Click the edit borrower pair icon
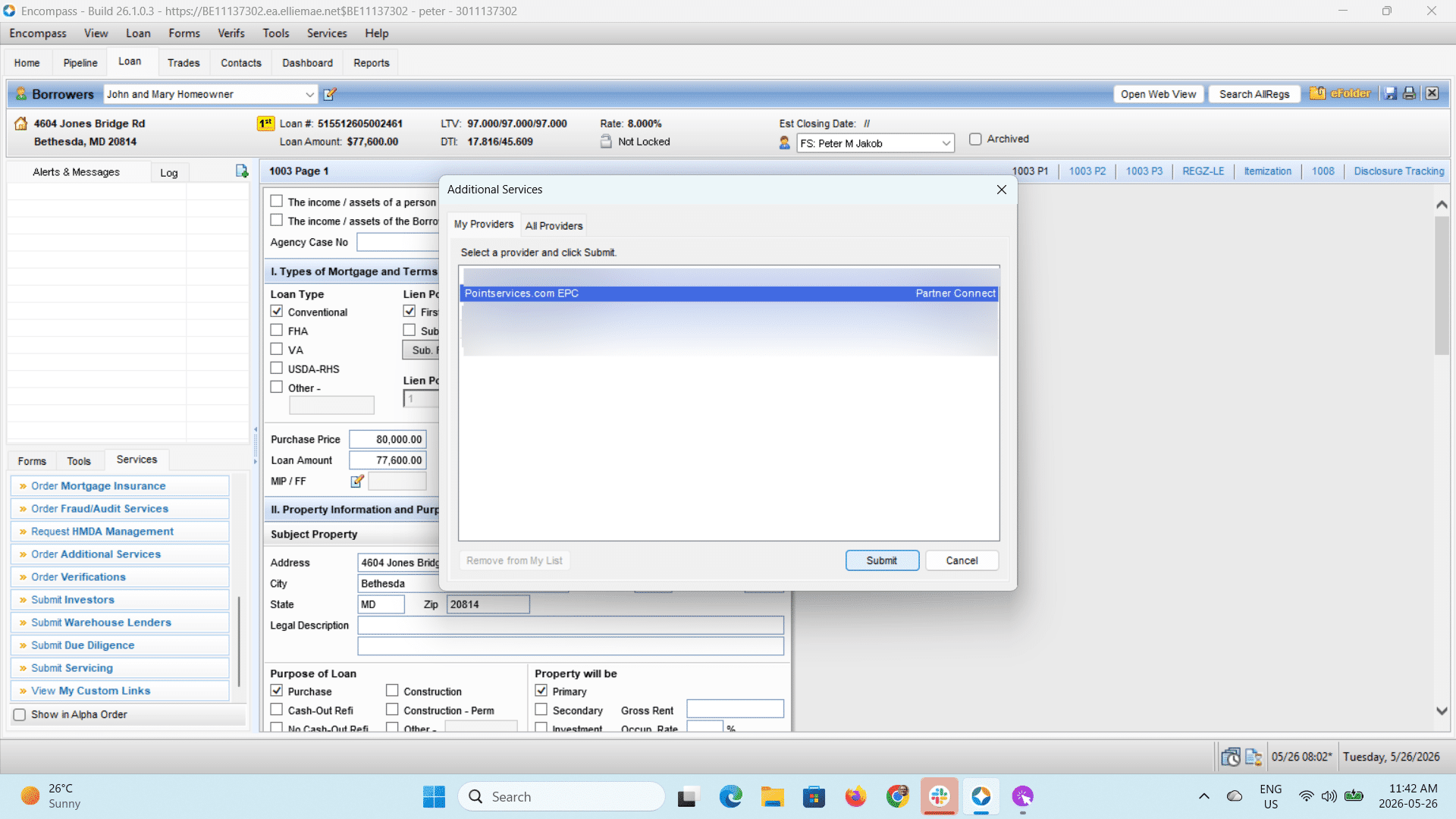This screenshot has width=1456, height=819. 330,94
